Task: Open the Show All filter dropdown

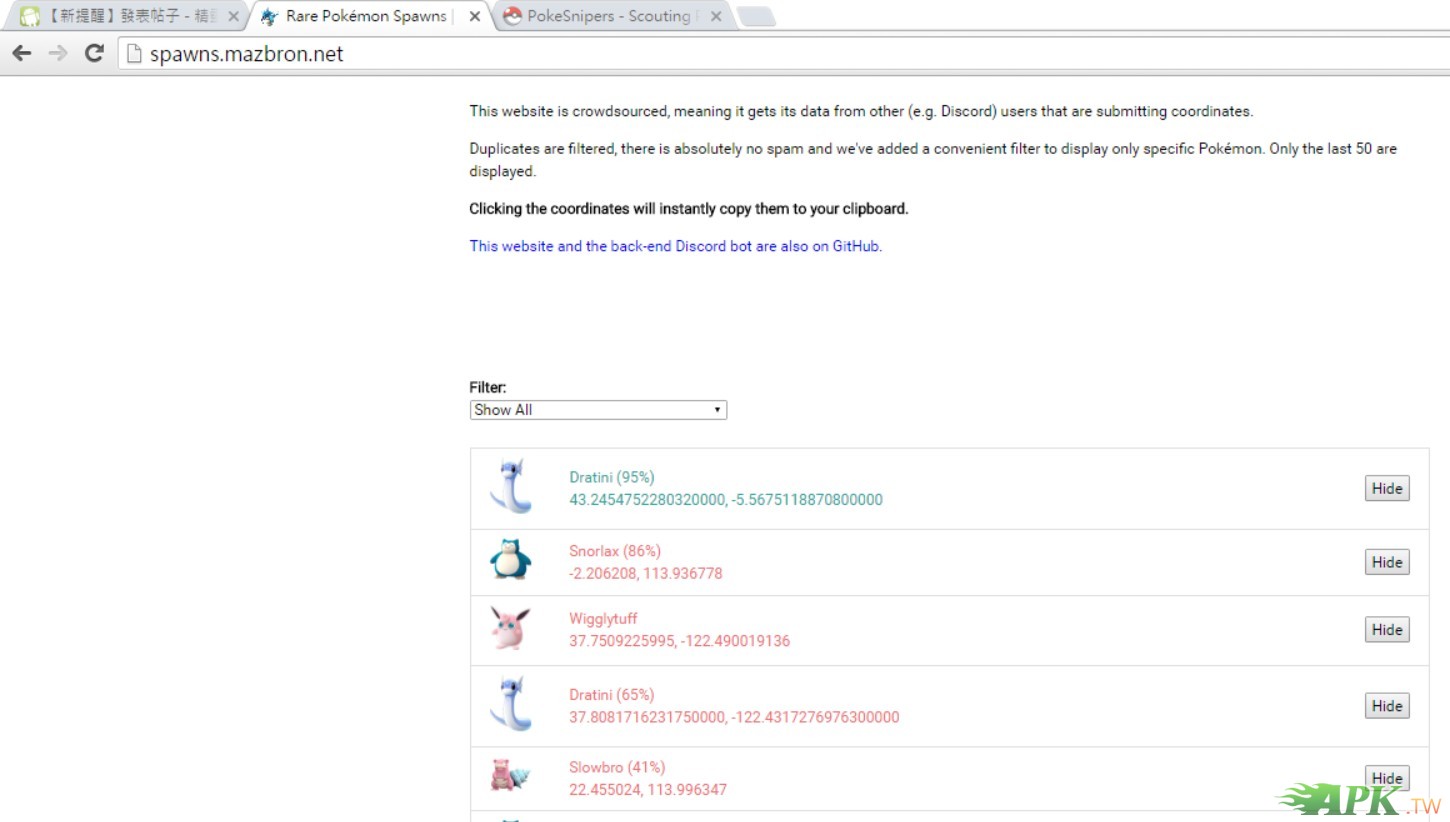Action: pos(598,410)
